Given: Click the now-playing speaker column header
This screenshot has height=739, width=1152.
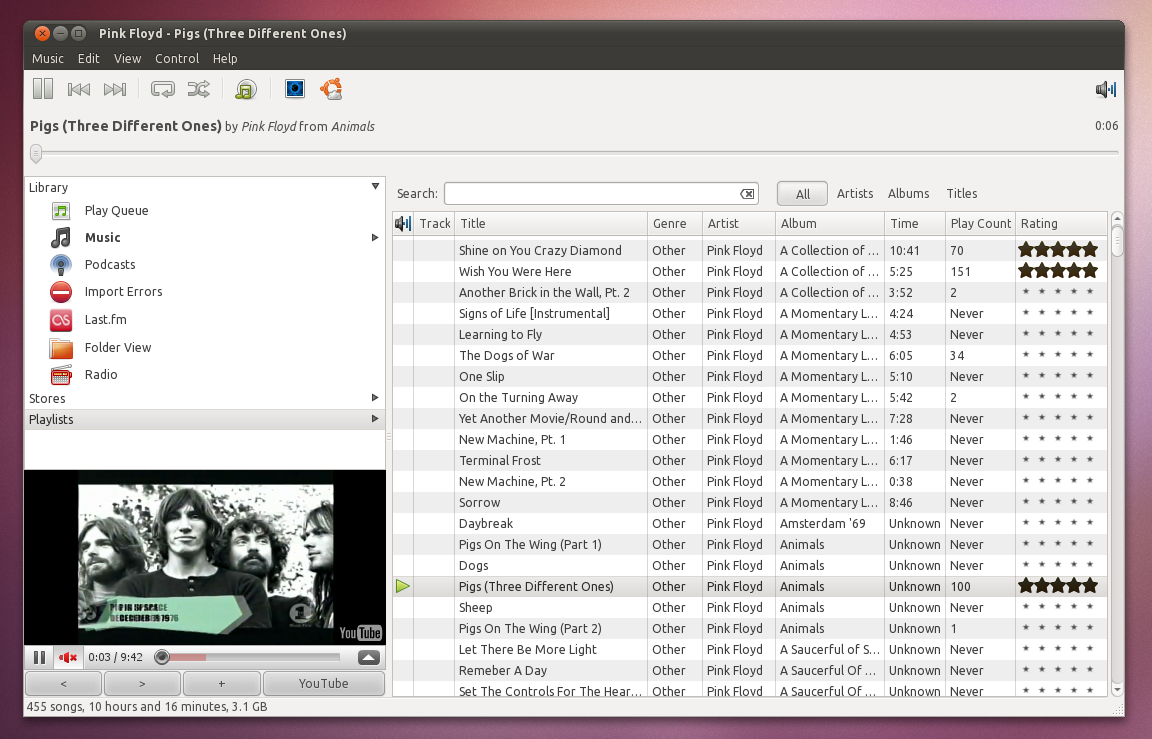Looking at the screenshot, I should [x=403, y=223].
